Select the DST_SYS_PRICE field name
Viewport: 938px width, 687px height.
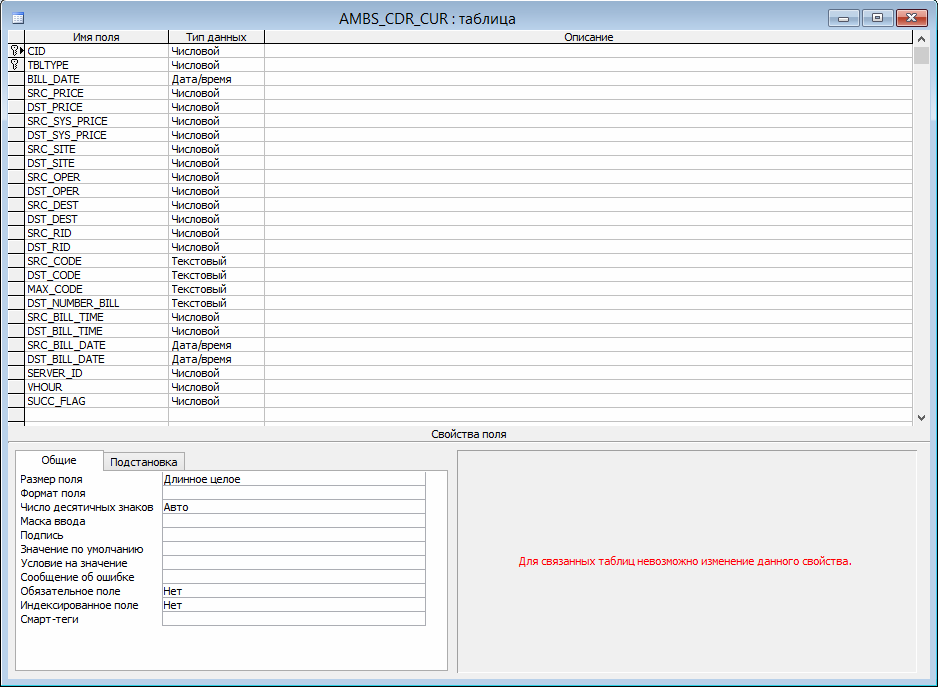pyautogui.click(x=66, y=135)
